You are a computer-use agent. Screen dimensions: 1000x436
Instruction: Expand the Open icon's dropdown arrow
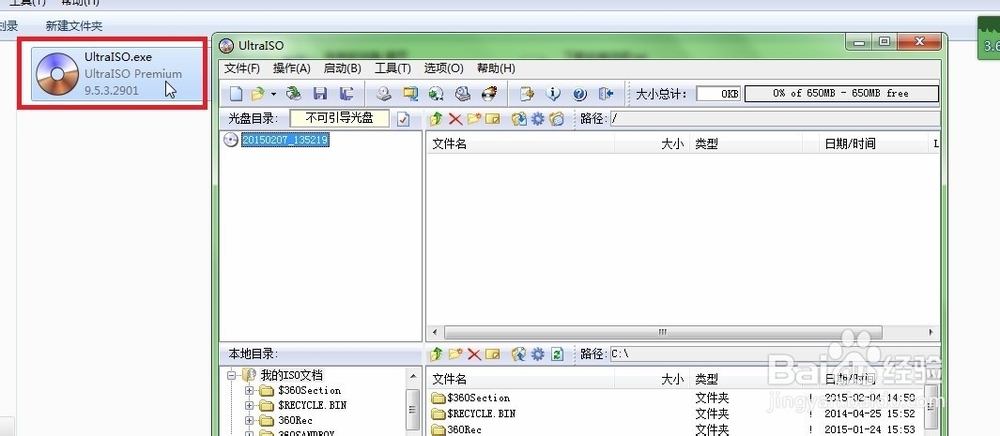pos(273,94)
